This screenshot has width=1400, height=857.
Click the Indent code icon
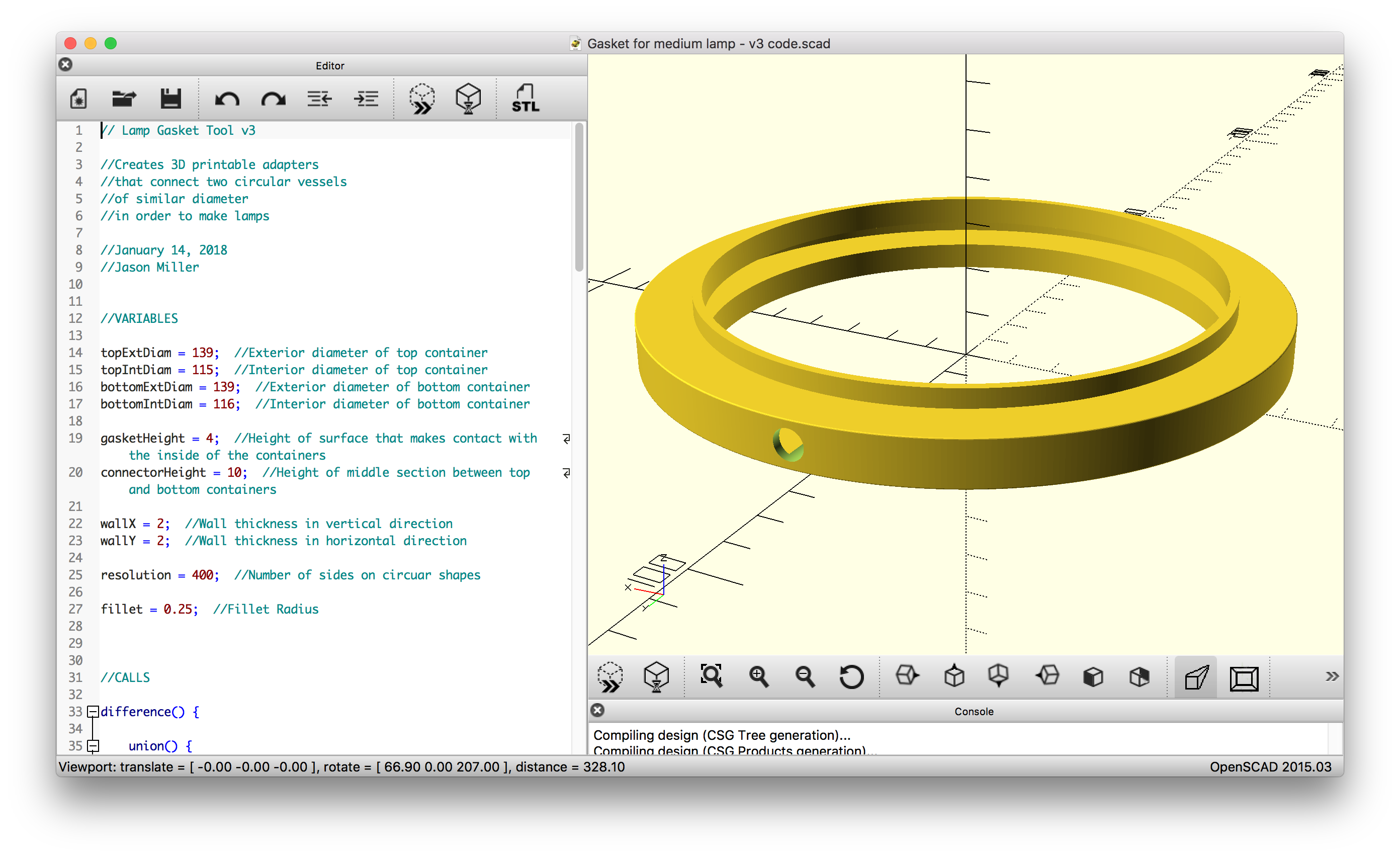366,99
